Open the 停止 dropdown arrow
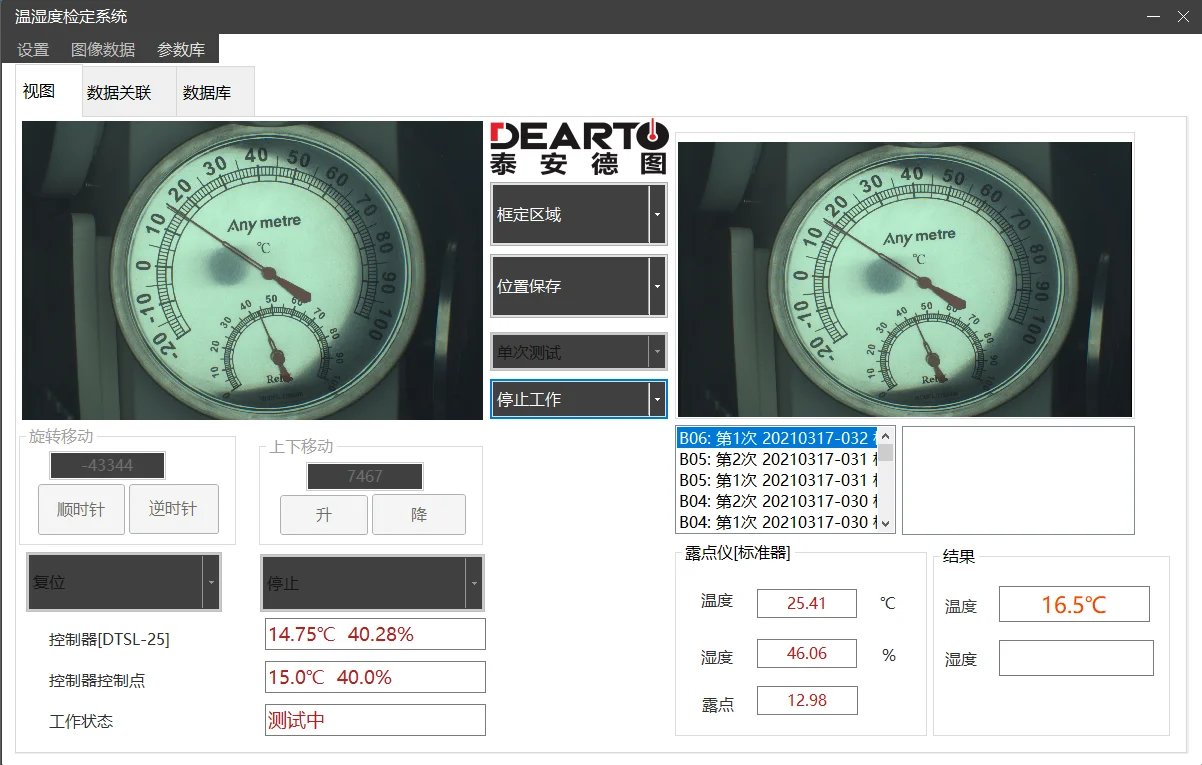The height and width of the screenshot is (765, 1202). [x=474, y=583]
